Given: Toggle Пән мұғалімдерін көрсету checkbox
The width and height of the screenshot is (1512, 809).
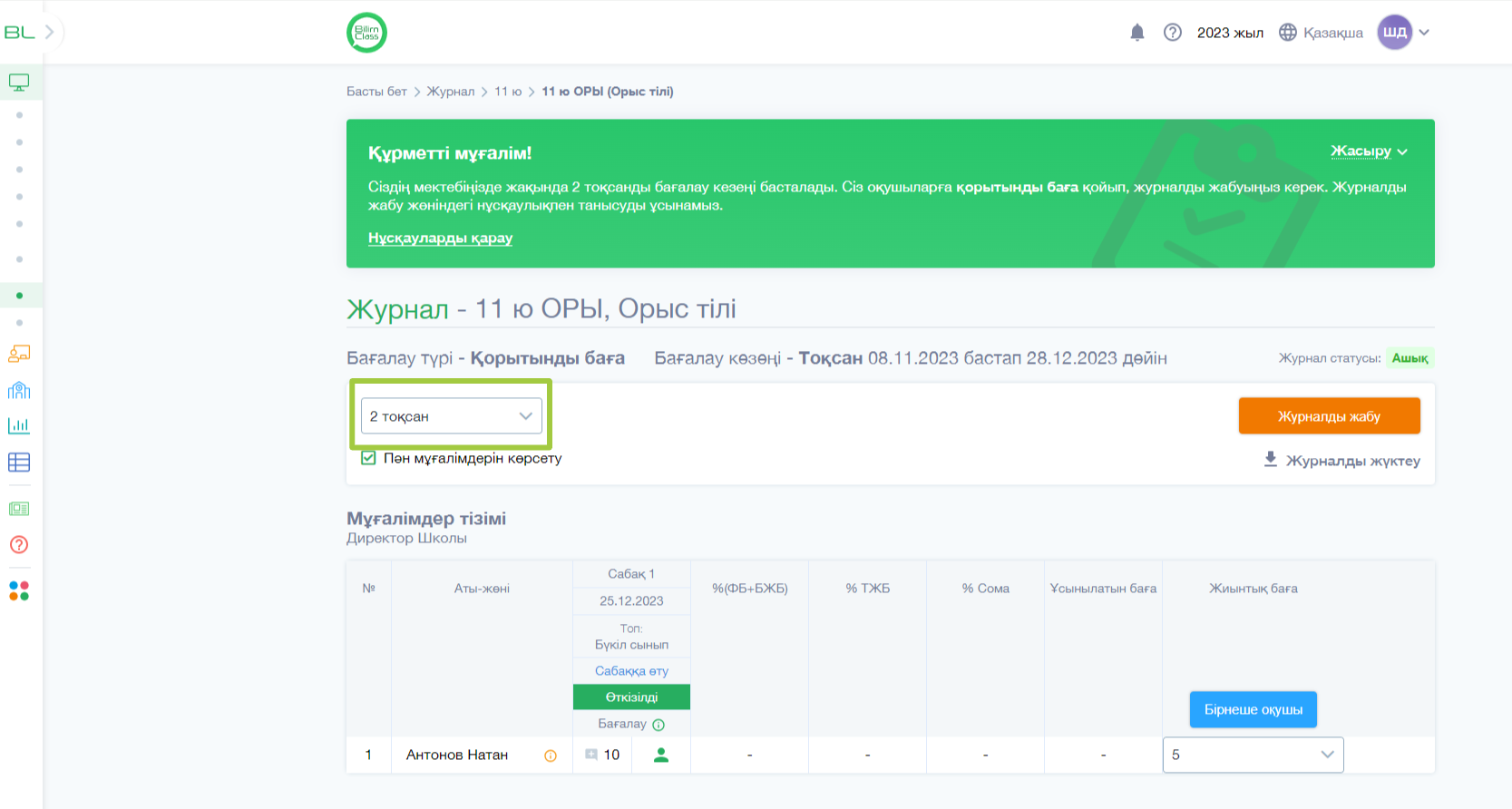Looking at the screenshot, I should tap(368, 458).
